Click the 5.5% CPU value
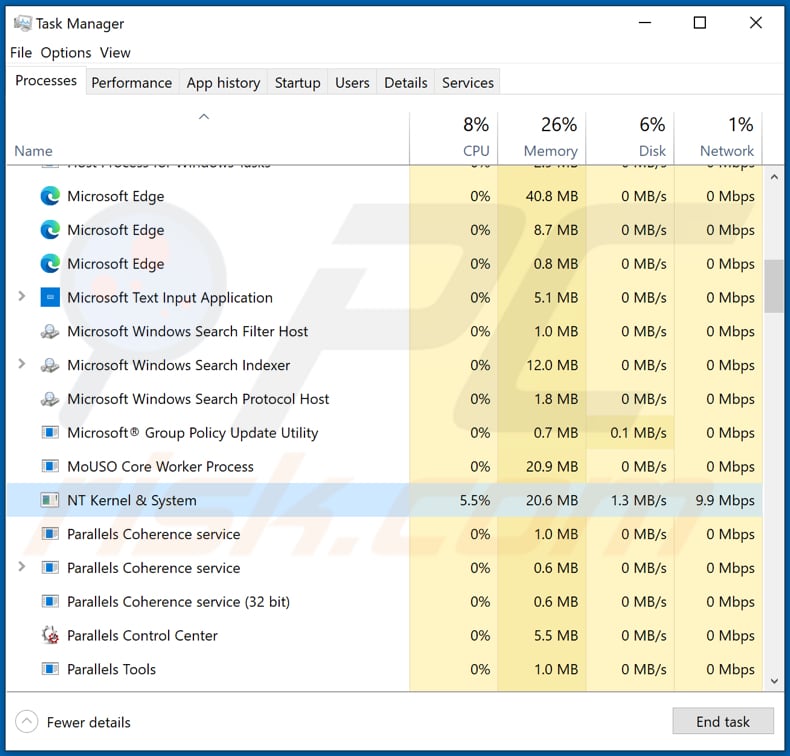 click(x=475, y=500)
